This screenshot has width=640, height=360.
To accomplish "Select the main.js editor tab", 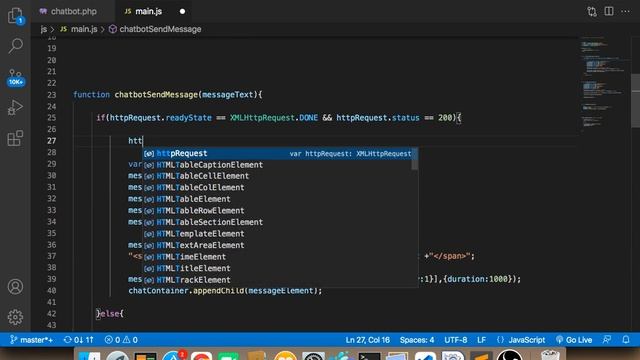I will pyautogui.click(x=148, y=11).
